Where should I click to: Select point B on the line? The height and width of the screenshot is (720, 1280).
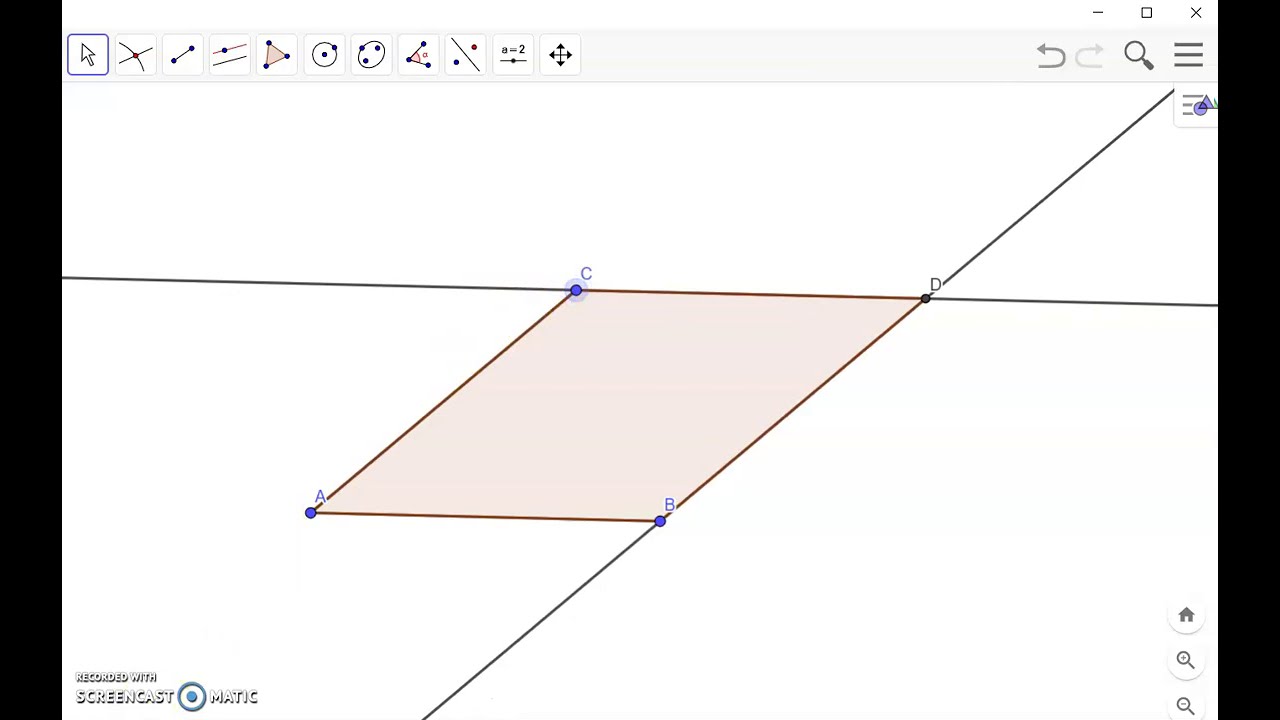click(x=660, y=521)
